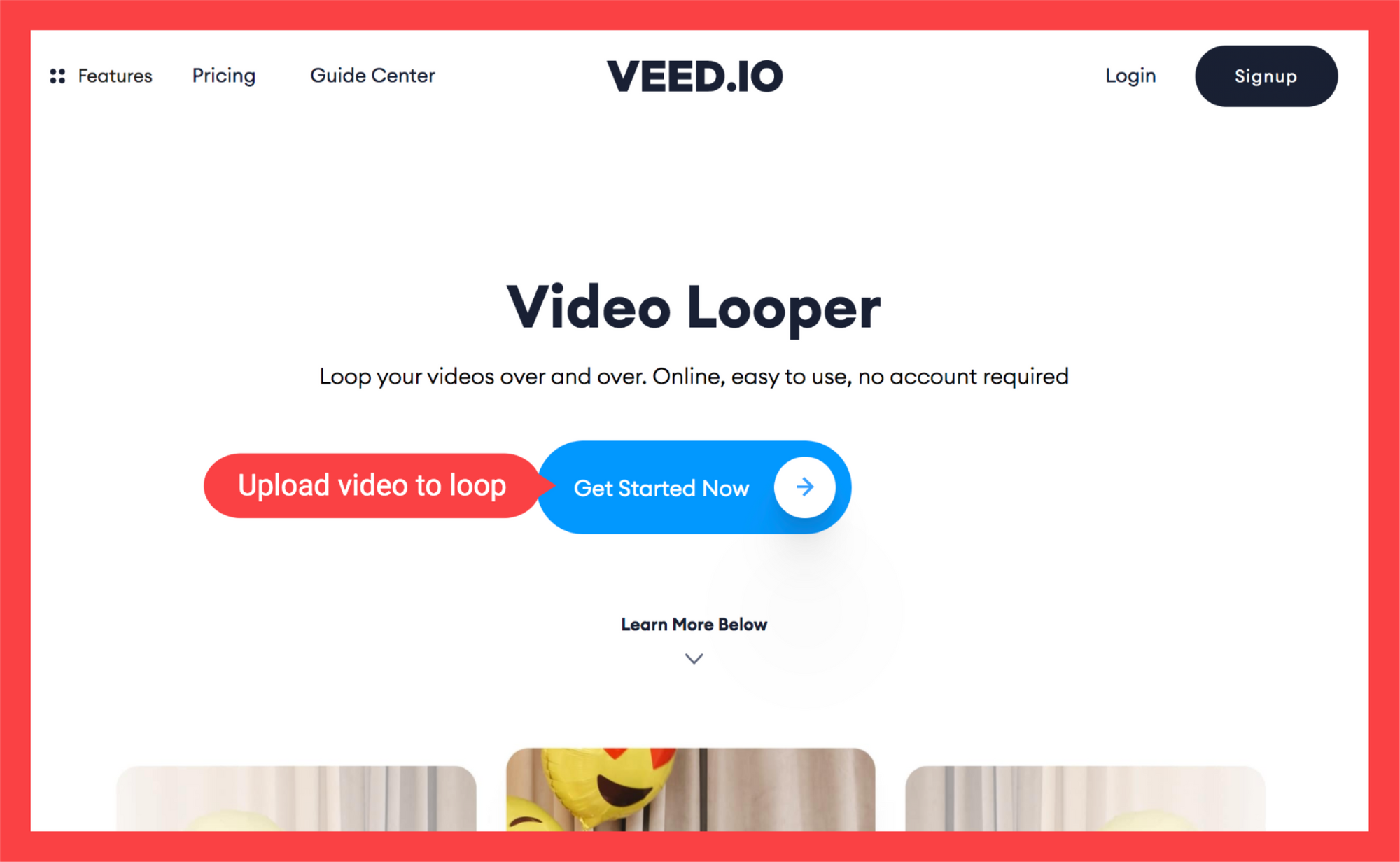Click the arrow icon inside Get Started Now button
Viewport: 1400px width, 862px height.
[x=806, y=486]
